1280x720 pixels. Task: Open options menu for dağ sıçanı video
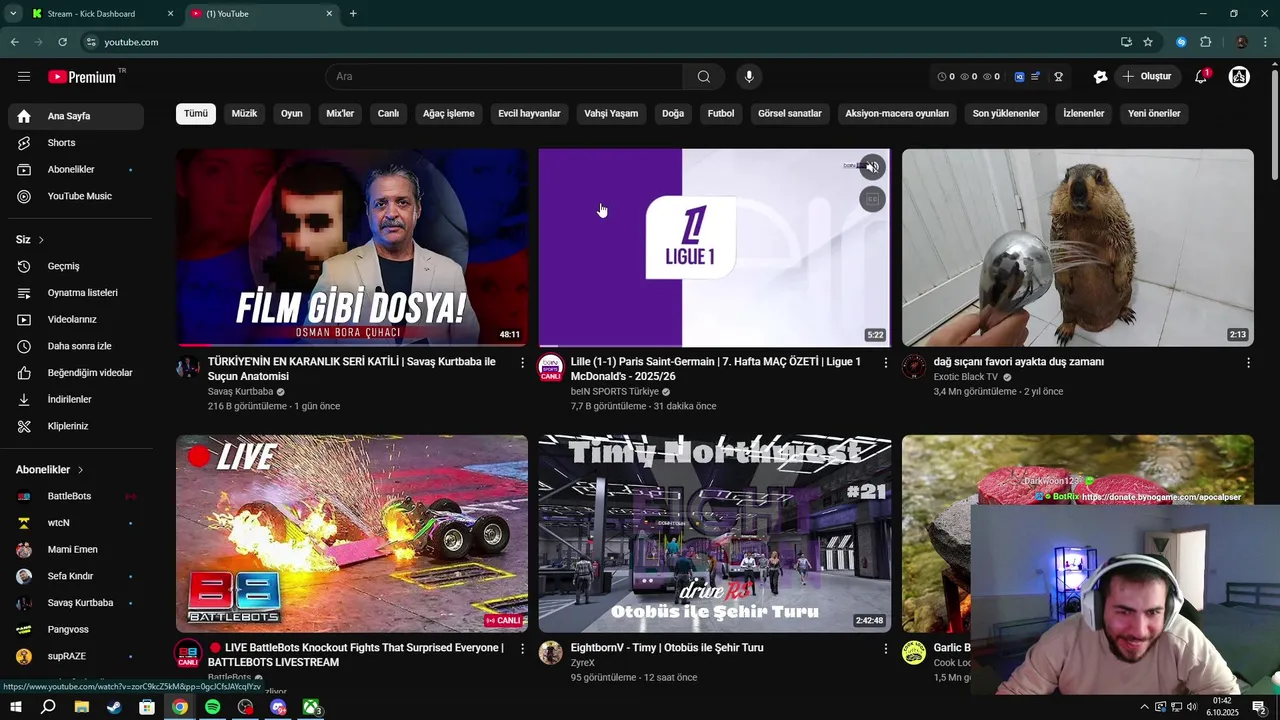pos(1248,362)
